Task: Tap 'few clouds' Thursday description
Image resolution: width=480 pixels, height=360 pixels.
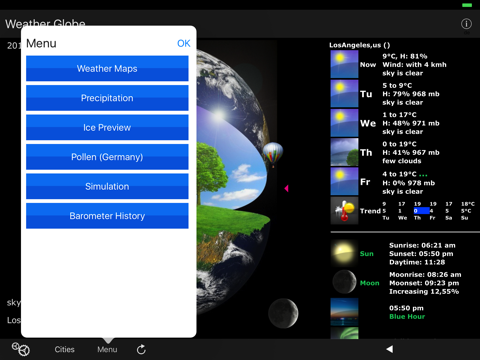Action: click(402, 161)
